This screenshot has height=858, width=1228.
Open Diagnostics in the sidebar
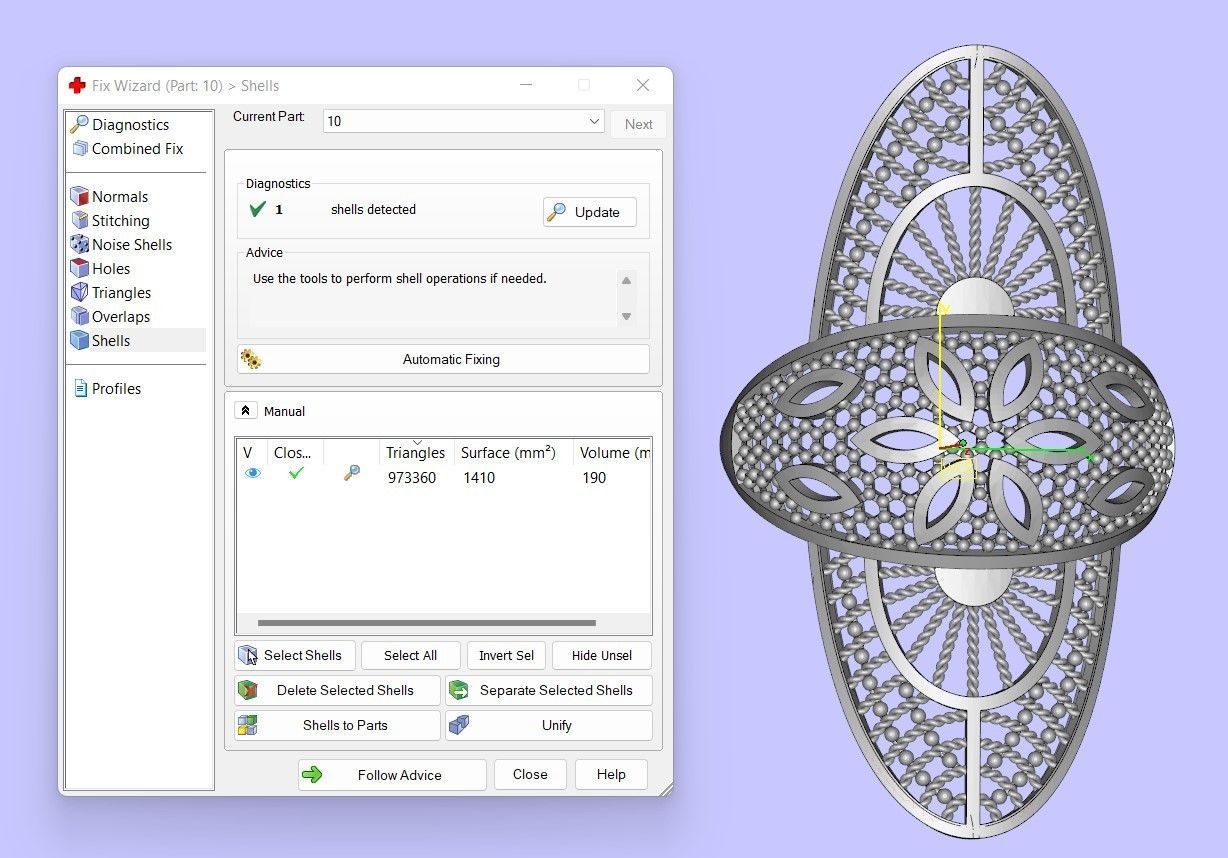click(x=130, y=125)
